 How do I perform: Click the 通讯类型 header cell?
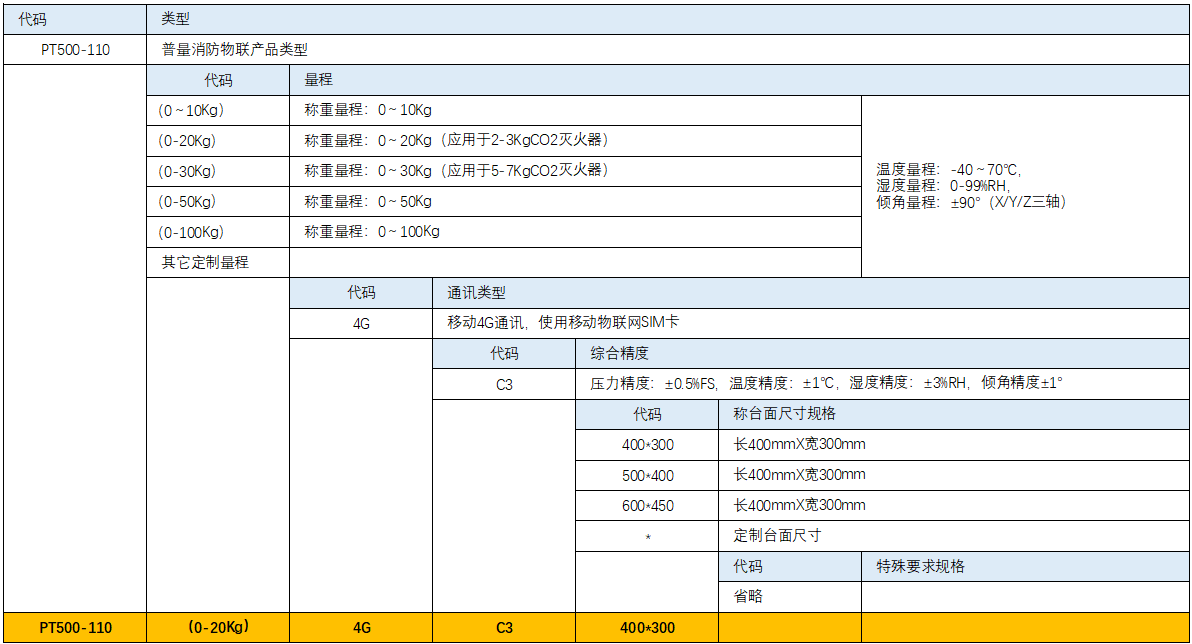pos(811,293)
